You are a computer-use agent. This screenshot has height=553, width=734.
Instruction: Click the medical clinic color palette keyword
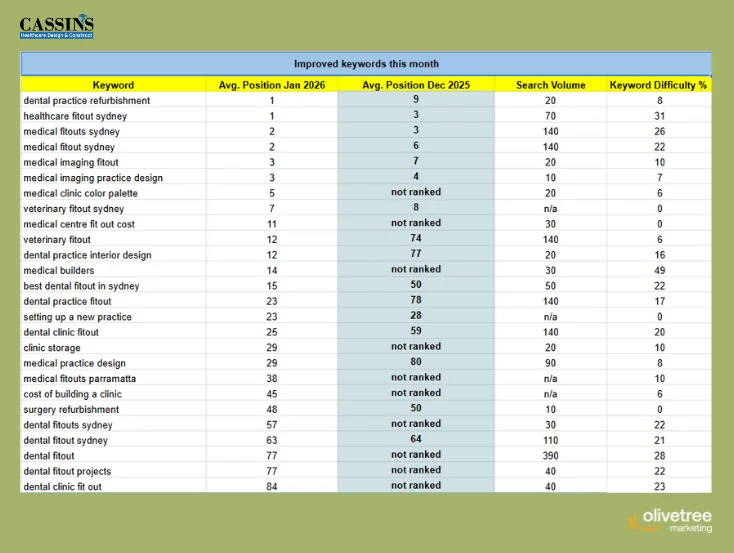[81, 193]
